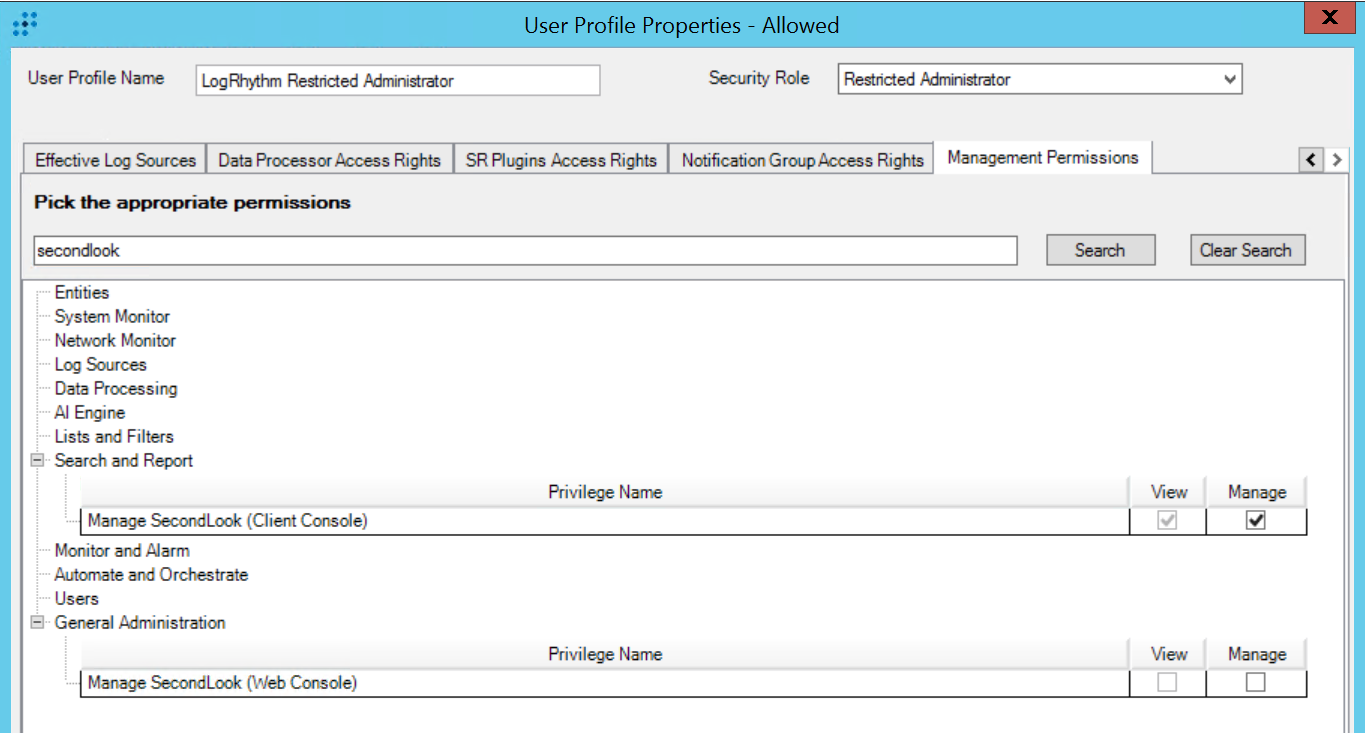The width and height of the screenshot is (1365, 733).
Task: Open Data Processor Access Rights tab
Action: coord(329,160)
